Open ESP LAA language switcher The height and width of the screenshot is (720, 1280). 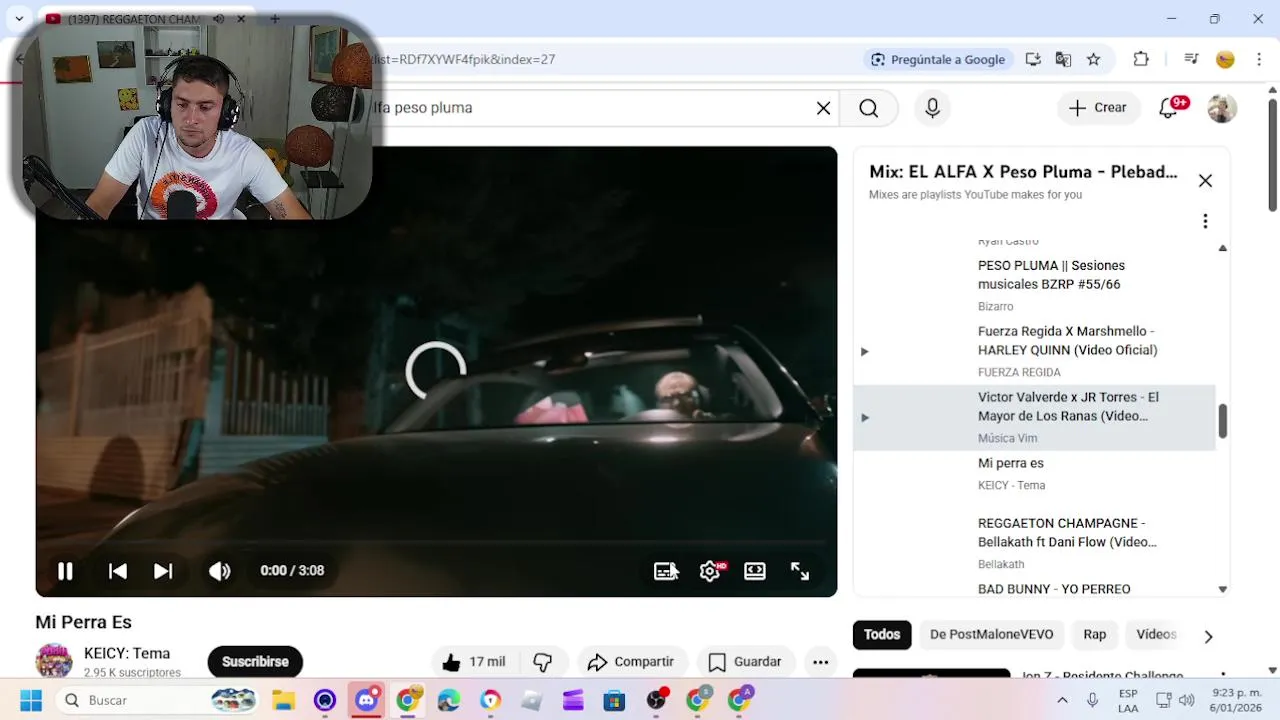tap(1128, 700)
